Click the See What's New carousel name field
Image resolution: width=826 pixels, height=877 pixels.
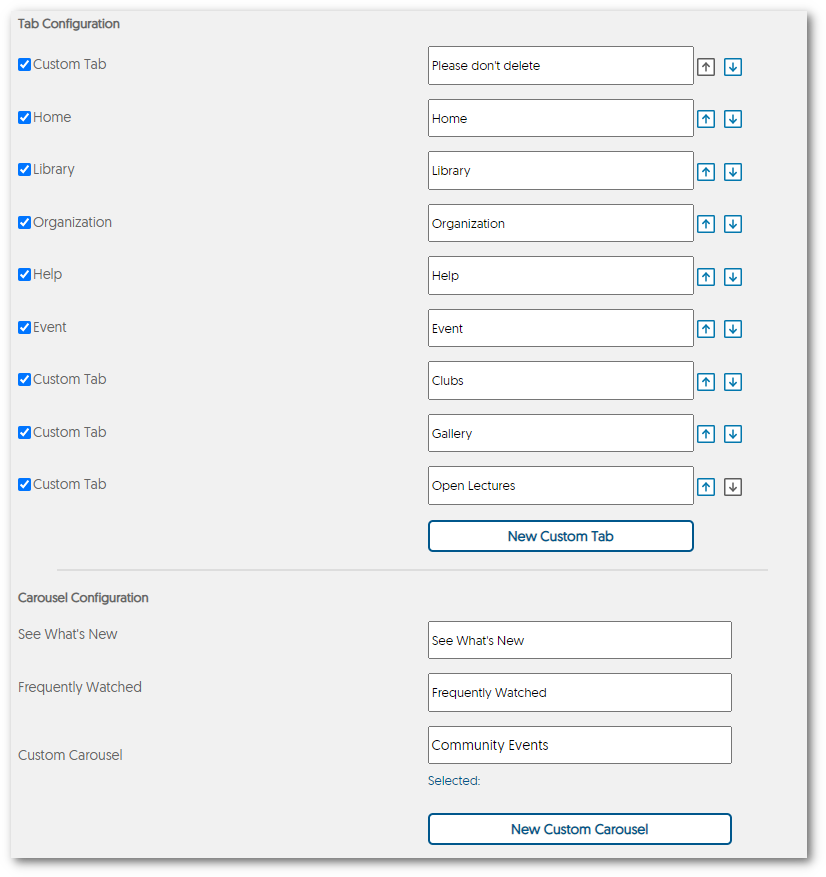tap(579, 640)
